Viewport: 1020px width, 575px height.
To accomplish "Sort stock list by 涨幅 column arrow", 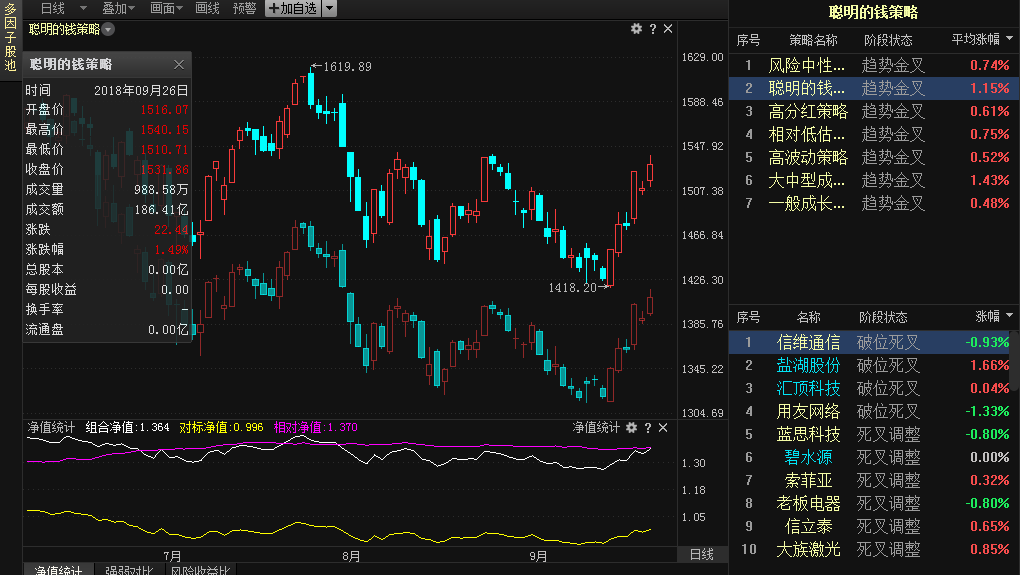I will (x=1010, y=316).
